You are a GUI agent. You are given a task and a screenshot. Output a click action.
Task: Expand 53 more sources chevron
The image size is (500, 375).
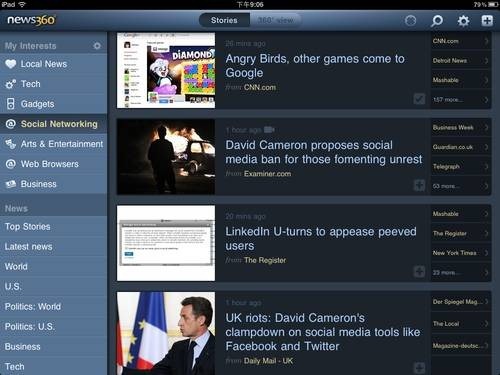(x=486, y=186)
